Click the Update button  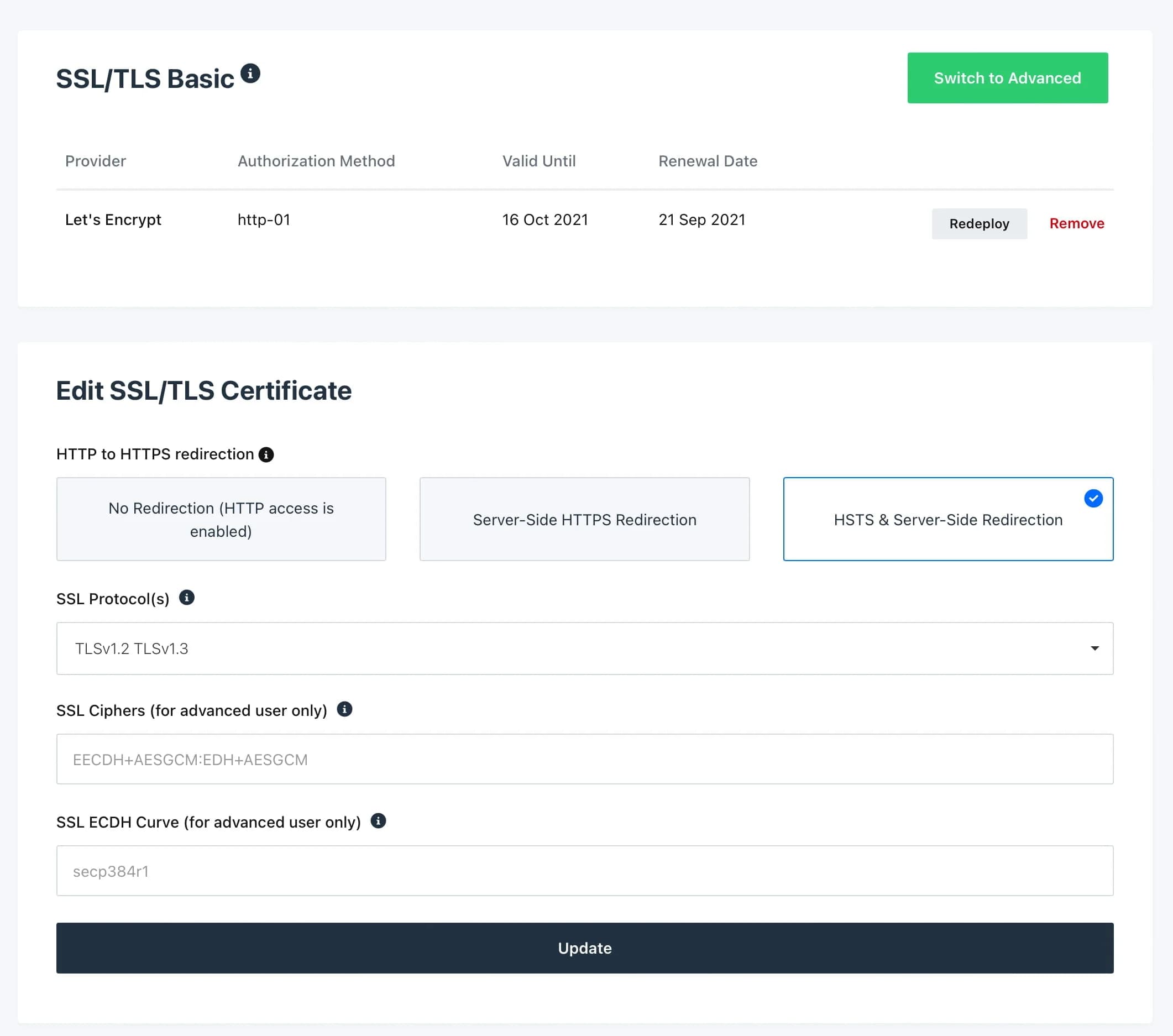tap(585, 948)
